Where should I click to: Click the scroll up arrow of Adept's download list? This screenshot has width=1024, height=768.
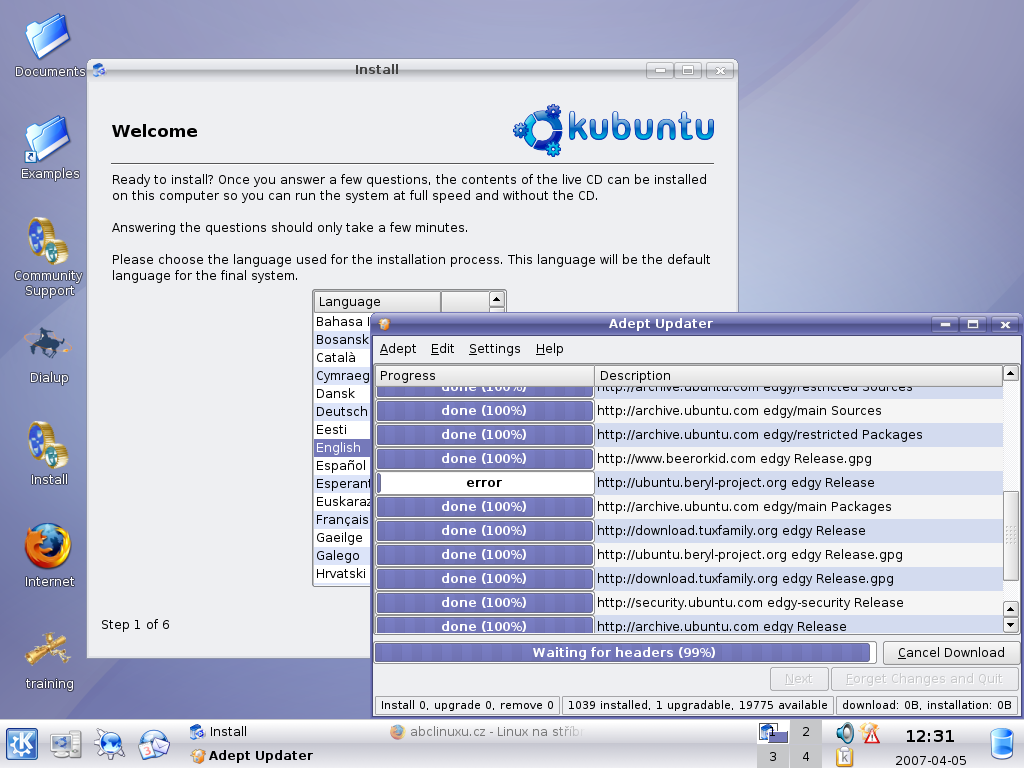pos(1010,374)
